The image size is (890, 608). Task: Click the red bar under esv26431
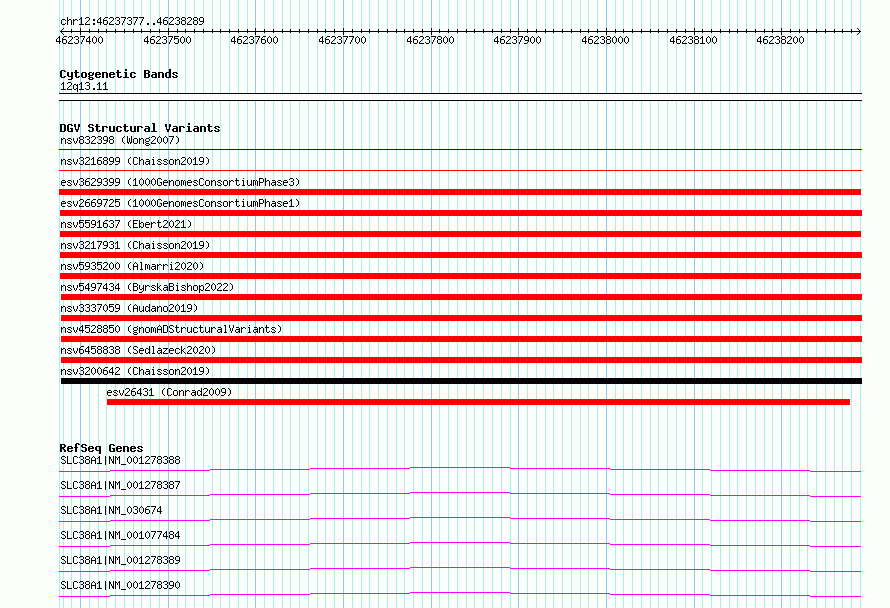click(478, 402)
